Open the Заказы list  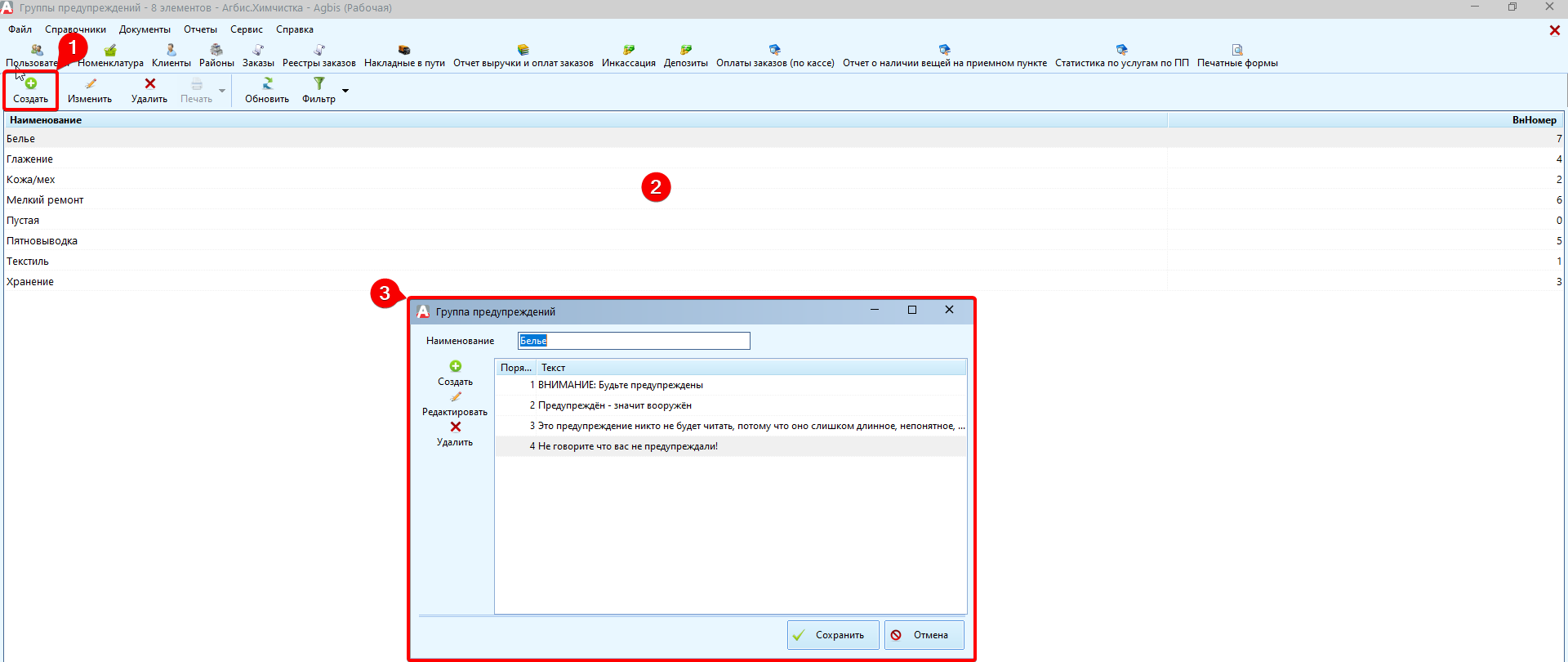[258, 56]
